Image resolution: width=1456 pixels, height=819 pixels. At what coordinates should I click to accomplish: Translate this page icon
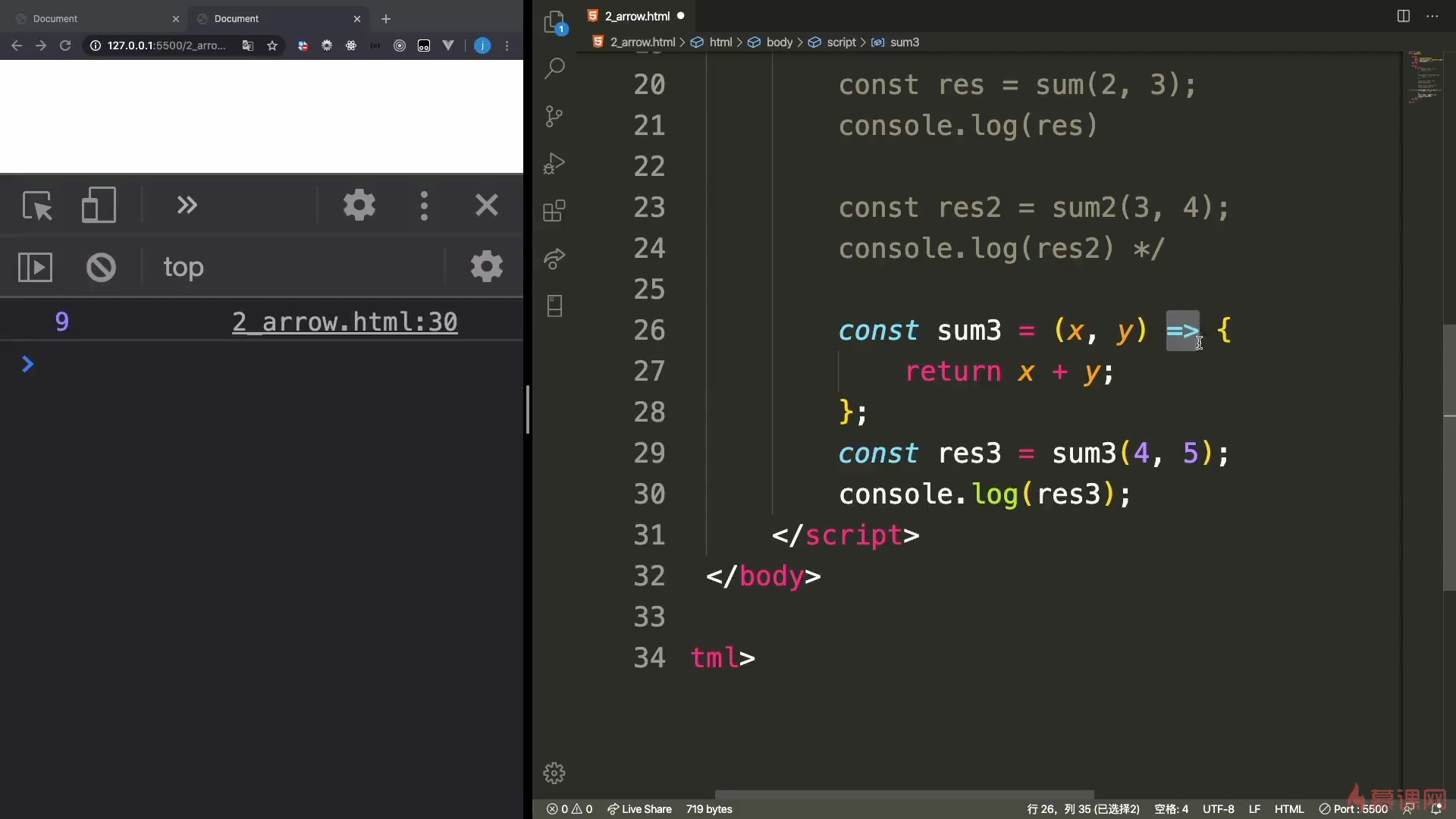click(248, 45)
